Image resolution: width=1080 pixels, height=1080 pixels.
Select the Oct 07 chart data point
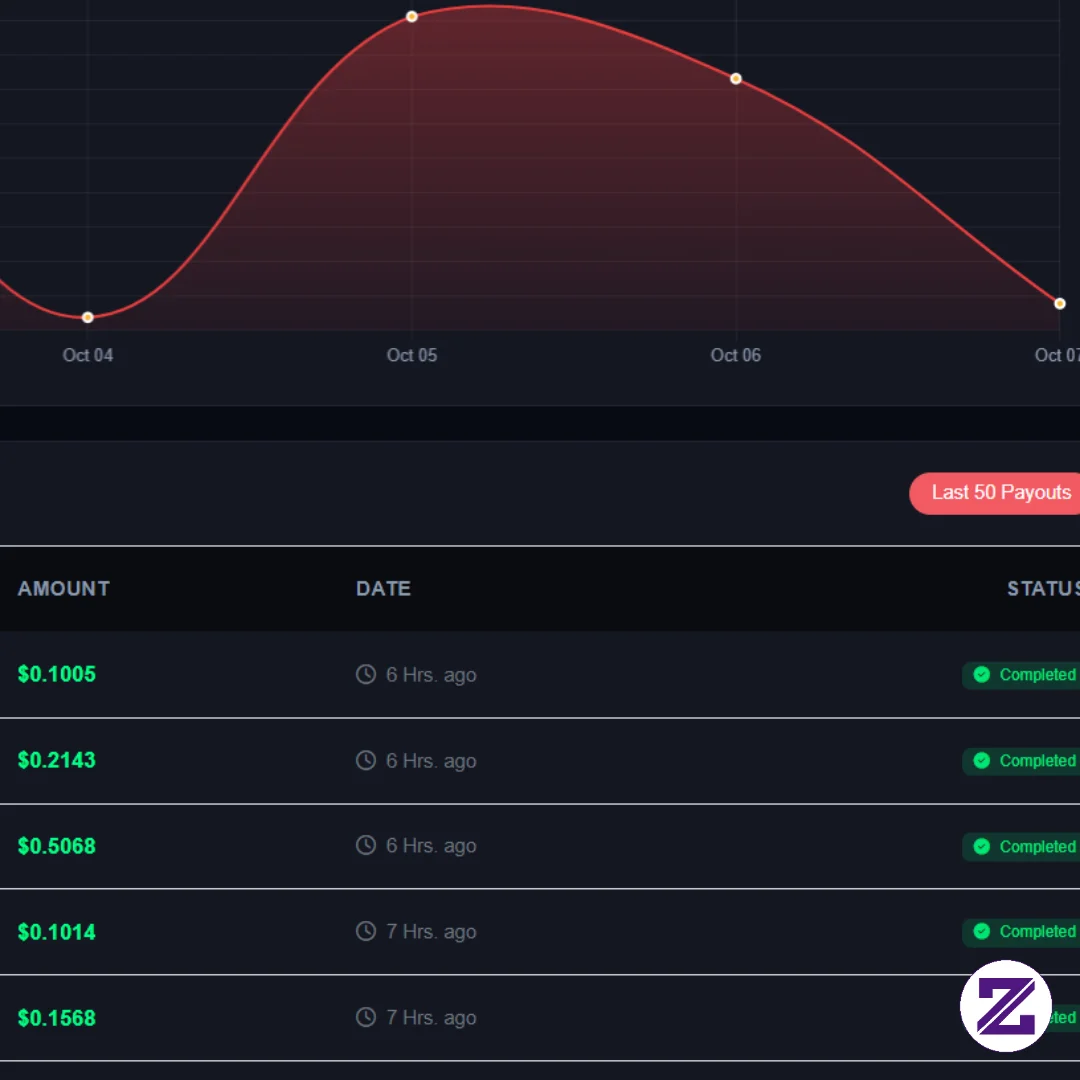pos(1060,304)
